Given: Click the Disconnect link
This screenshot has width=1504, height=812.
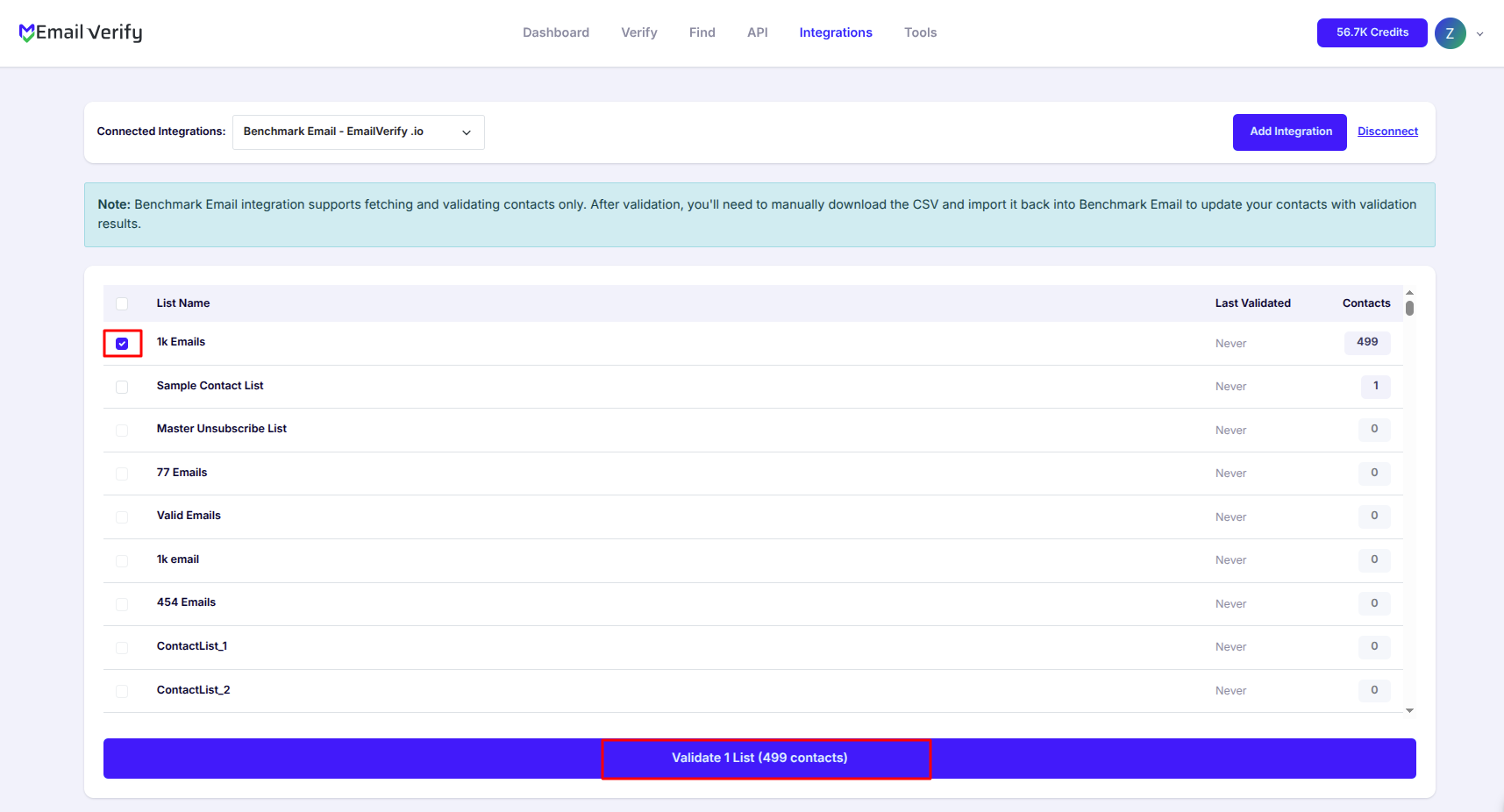Looking at the screenshot, I should click(1387, 132).
